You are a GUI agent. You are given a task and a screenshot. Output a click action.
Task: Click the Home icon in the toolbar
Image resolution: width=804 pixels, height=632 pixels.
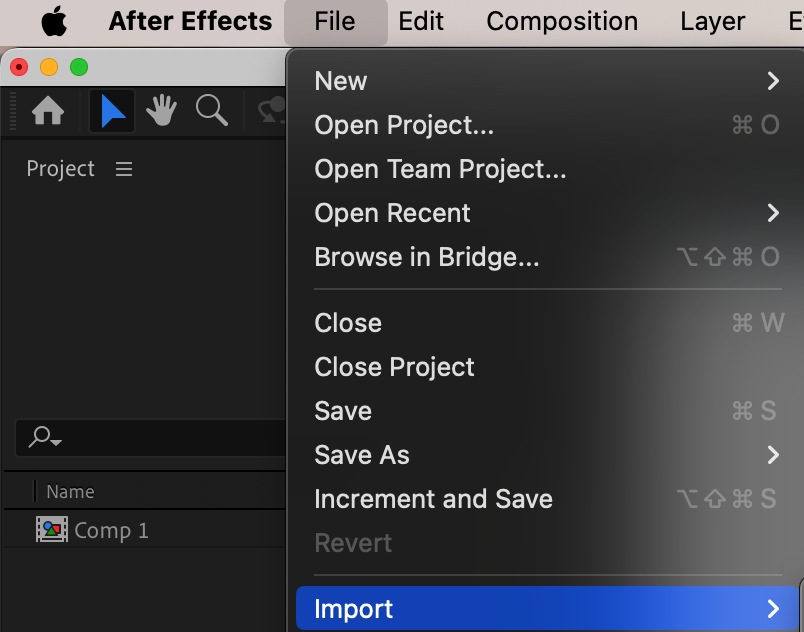(x=48, y=111)
